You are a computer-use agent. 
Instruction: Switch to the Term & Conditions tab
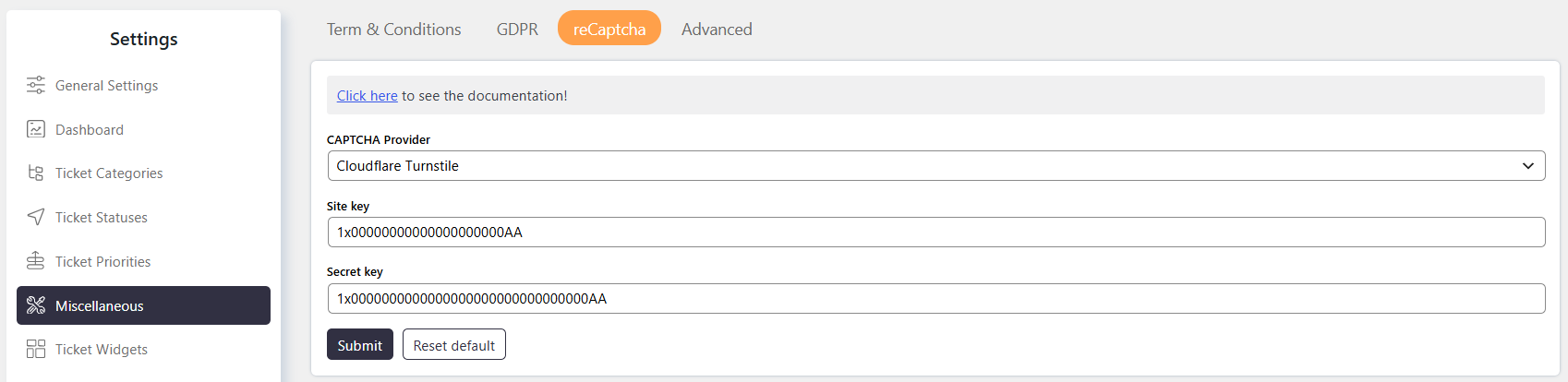393,29
